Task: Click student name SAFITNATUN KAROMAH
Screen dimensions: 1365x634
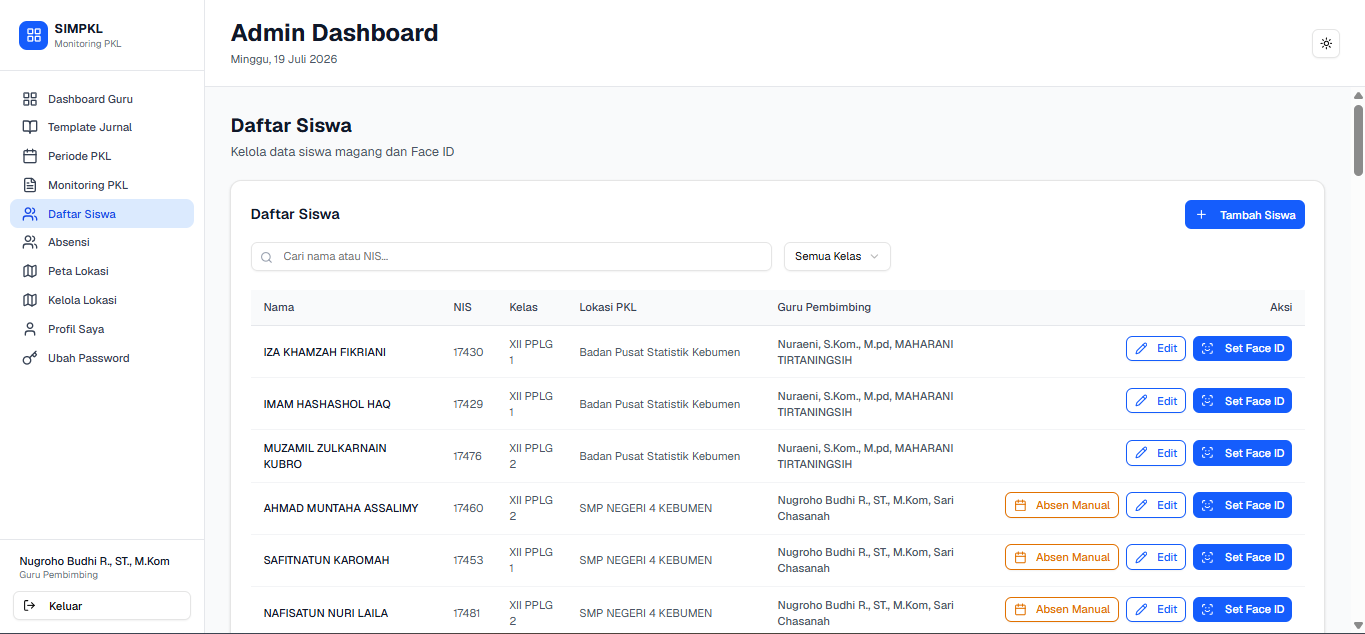Action: (x=327, y=560)
